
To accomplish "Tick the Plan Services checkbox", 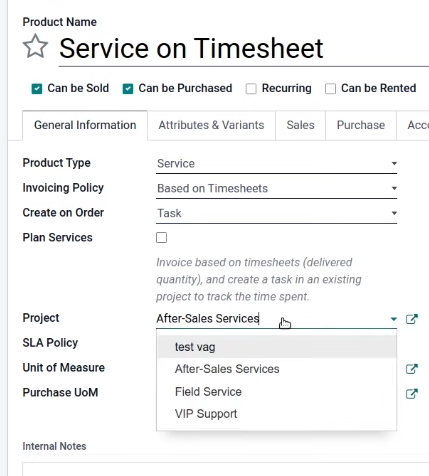I will (x=162, y=238).
